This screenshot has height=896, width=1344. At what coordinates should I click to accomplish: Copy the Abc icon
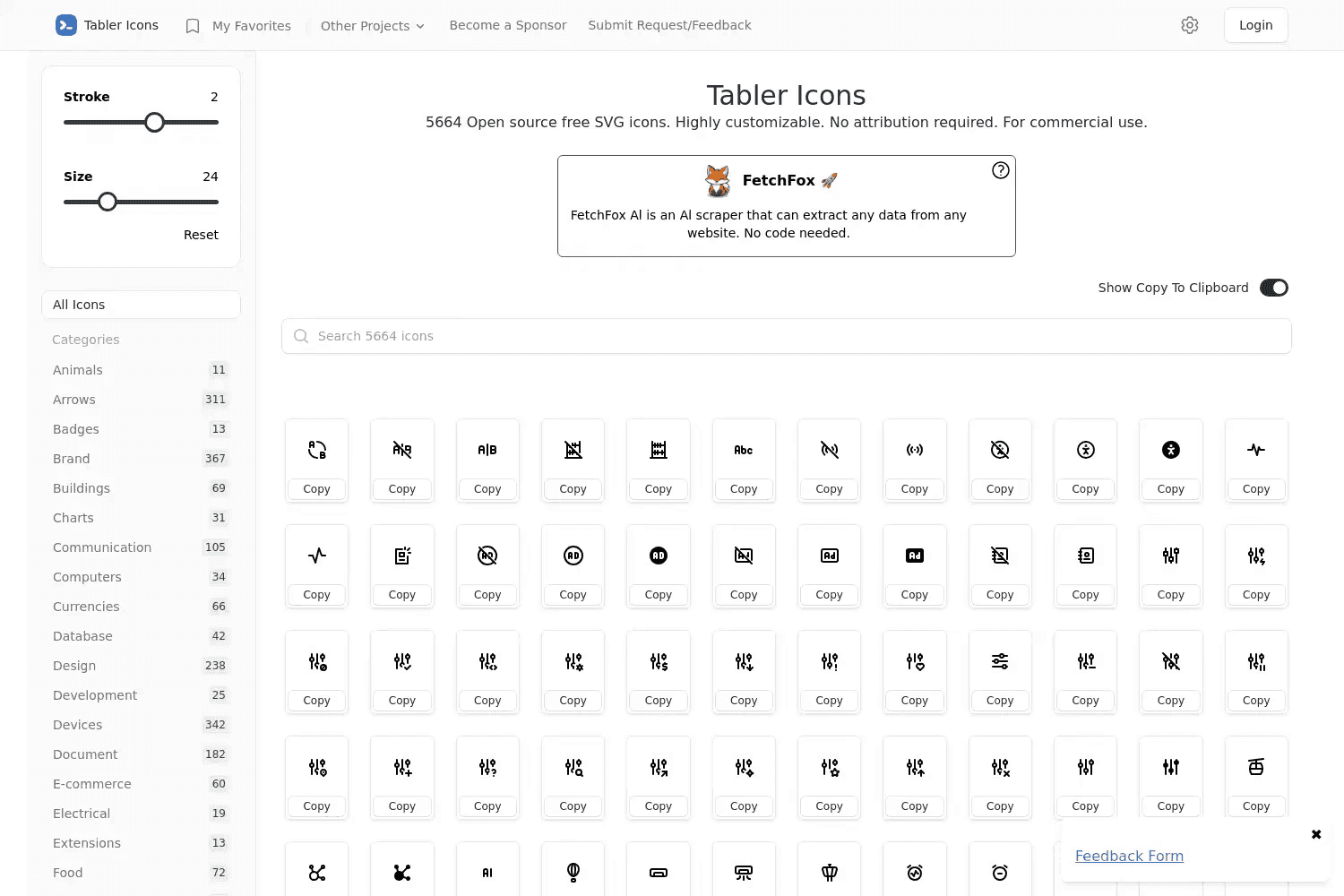click(744, 489)
